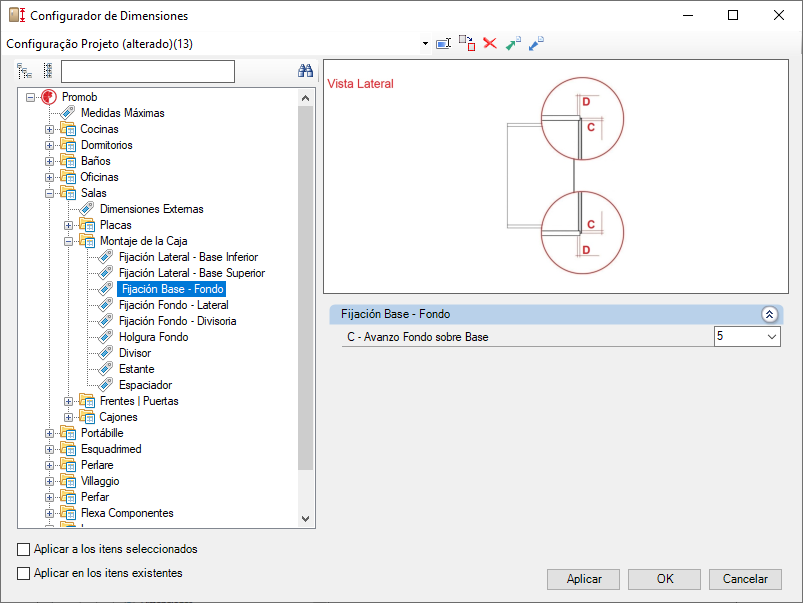Click the tree search input field
The height and width of the screenshot is (603, 803).
[x=147, y=71]
